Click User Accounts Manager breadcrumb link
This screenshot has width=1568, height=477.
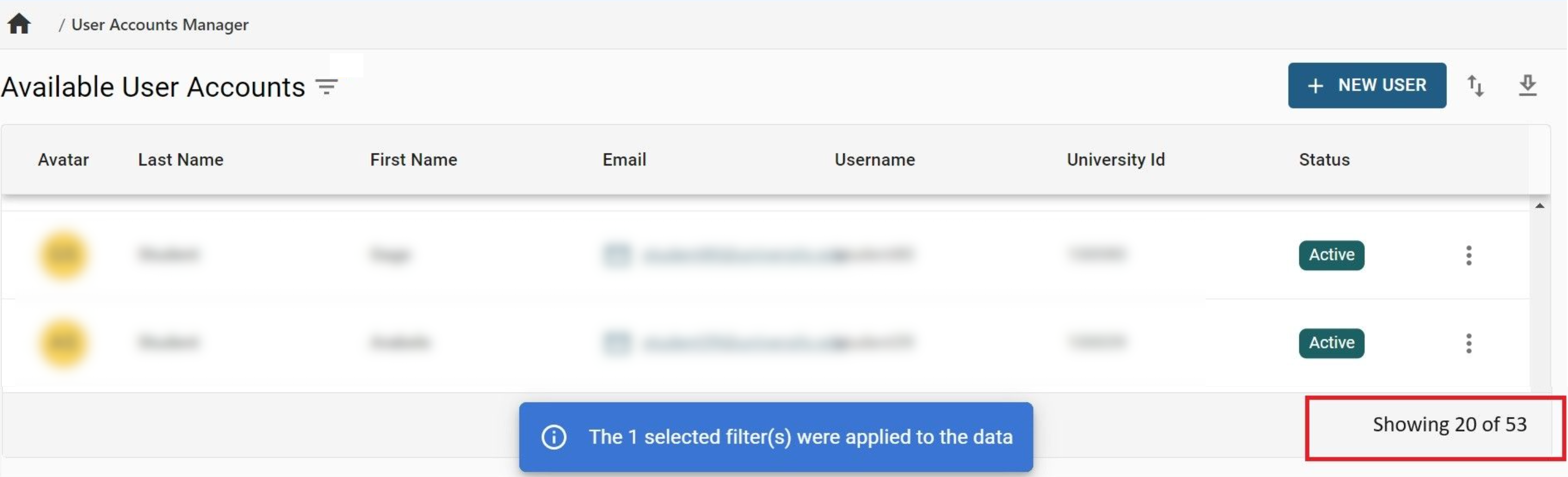coord(159,25)
